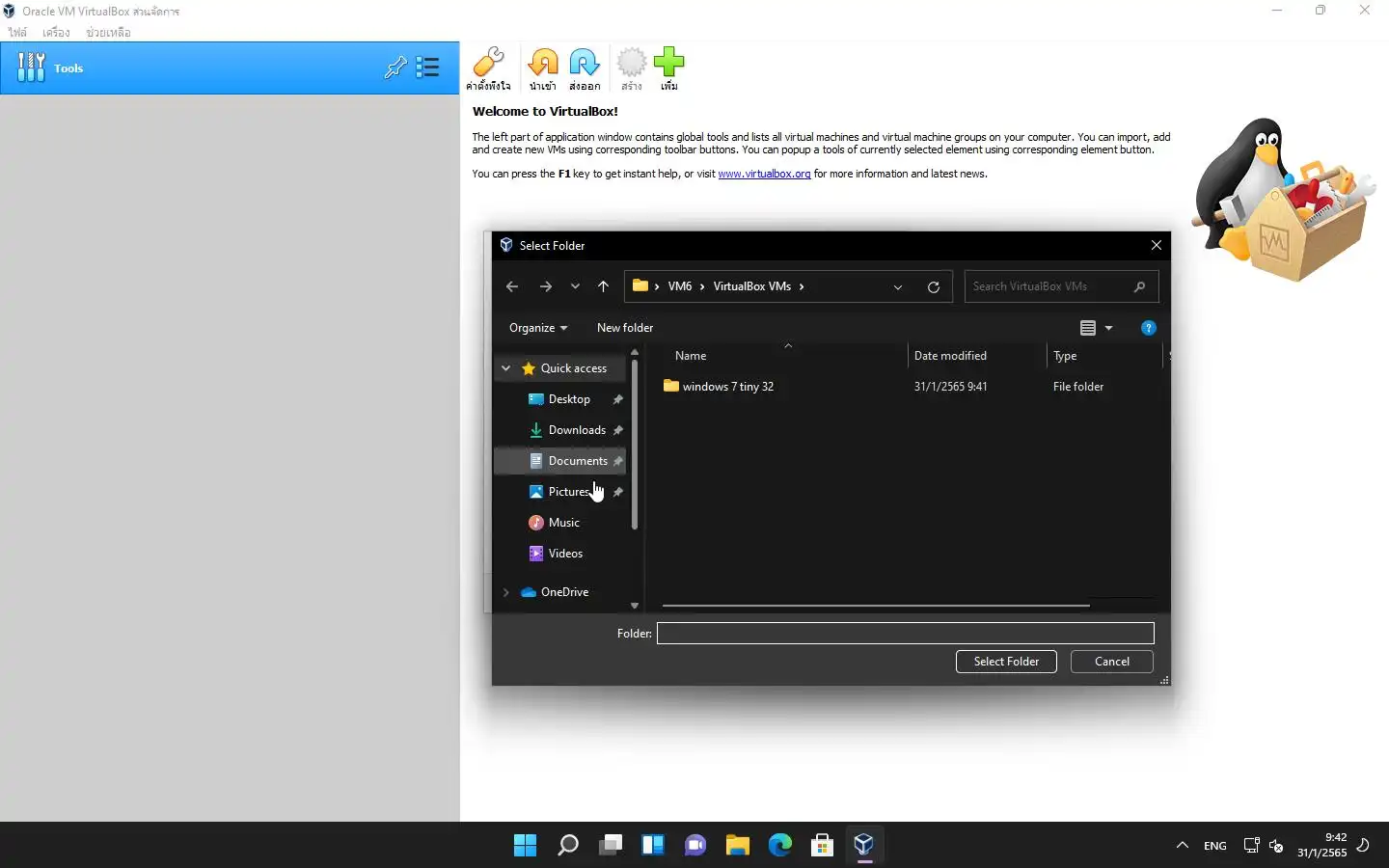Open Chat app on taskbar

695,845
